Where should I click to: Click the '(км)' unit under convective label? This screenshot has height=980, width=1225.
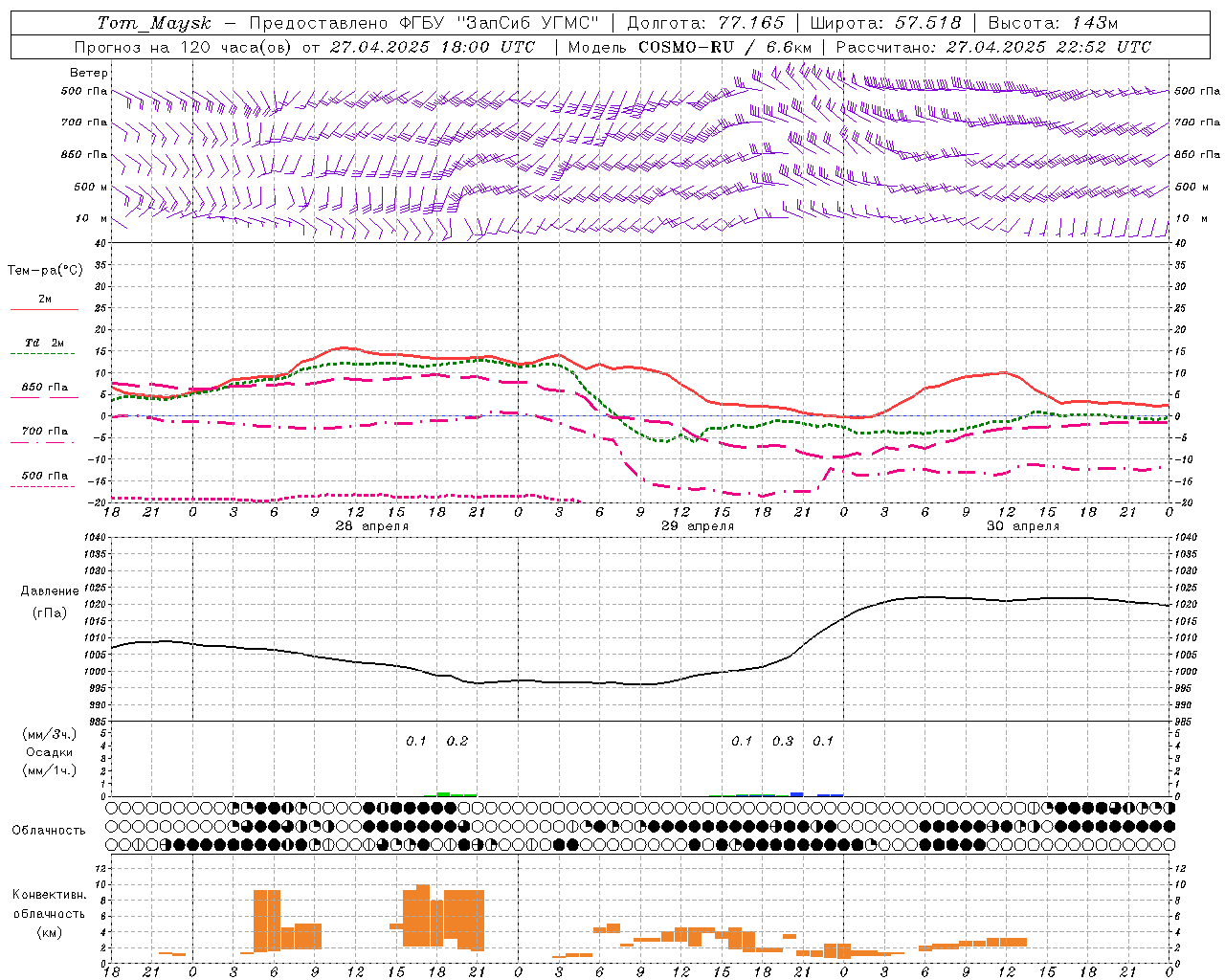click(x=50, y=932)
